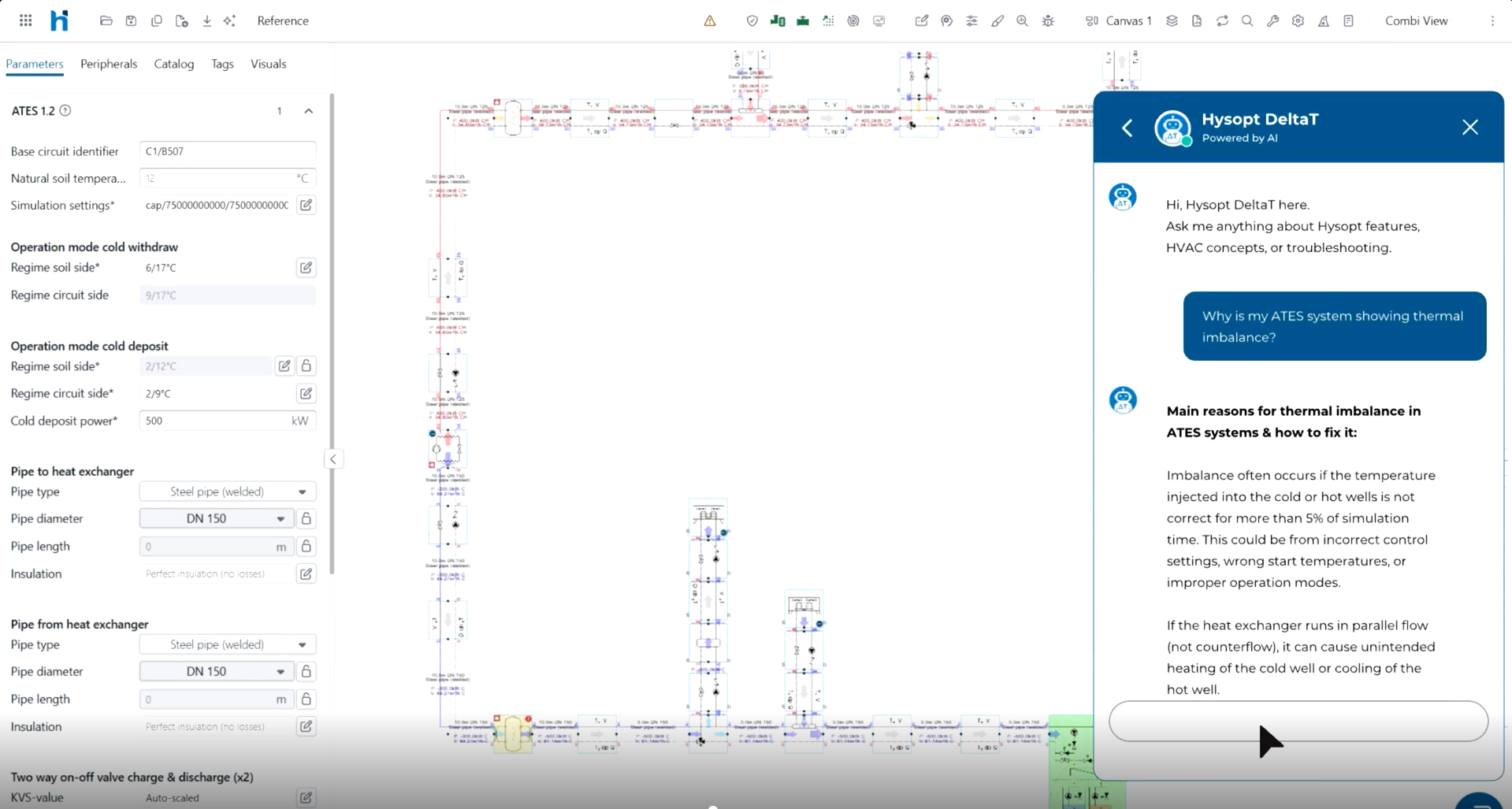
Task: Toggle lock for Pipe from heat exchanger length
Action: tap(306, 699)
